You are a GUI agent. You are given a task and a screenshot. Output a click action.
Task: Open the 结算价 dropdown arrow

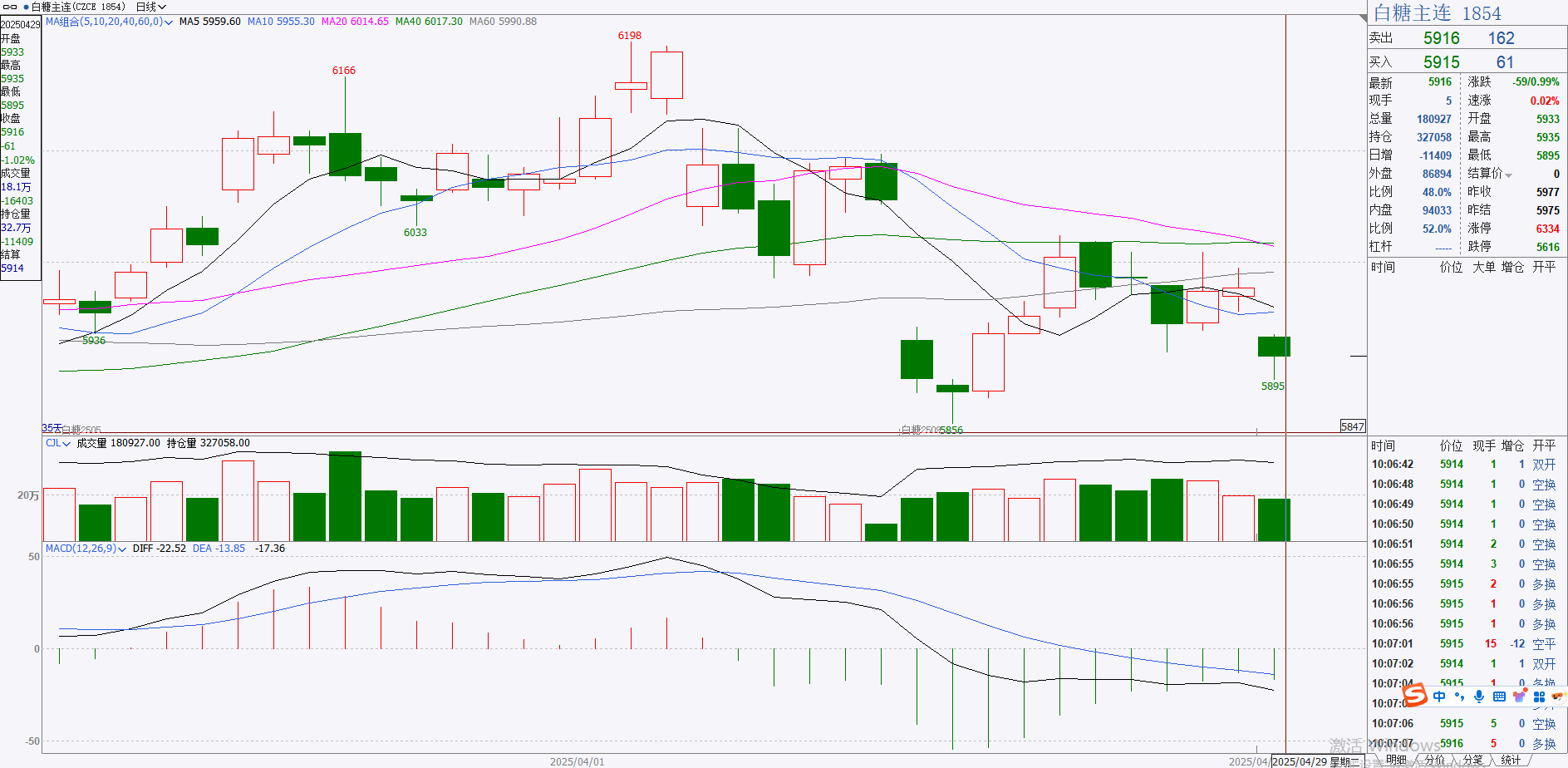(x=1508, y=175)
